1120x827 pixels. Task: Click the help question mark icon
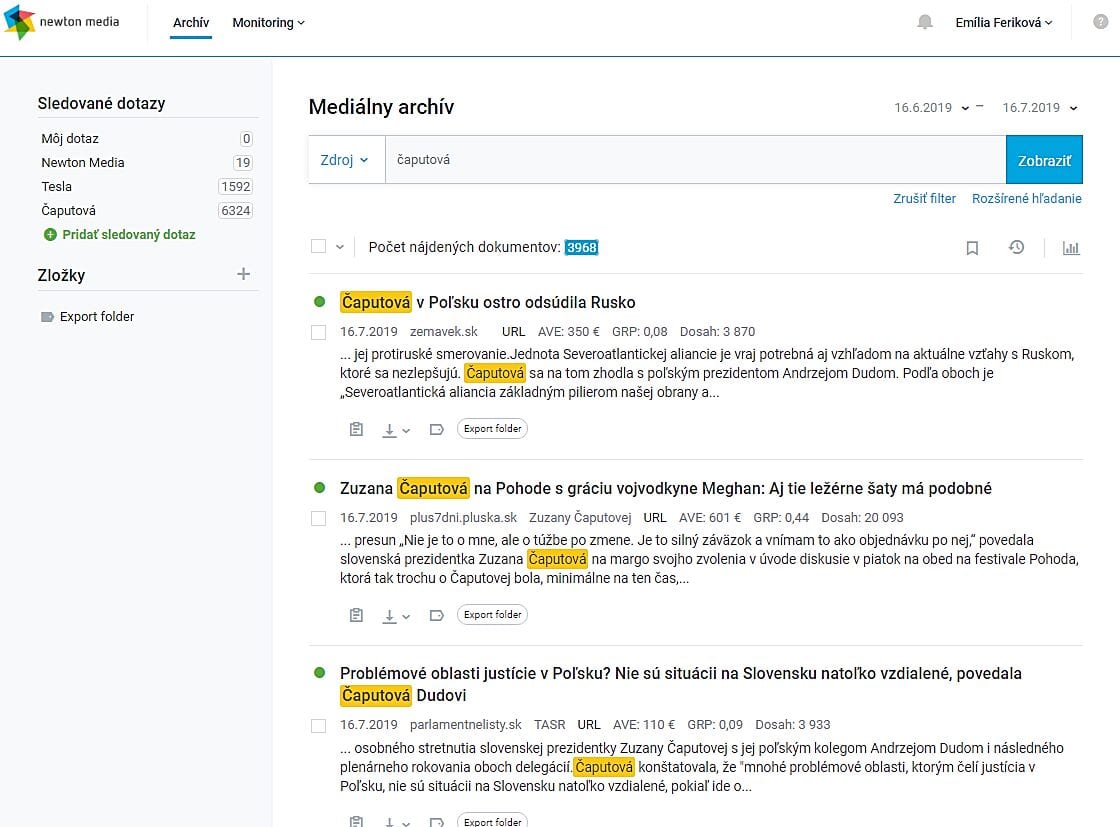click(1101, 22)
